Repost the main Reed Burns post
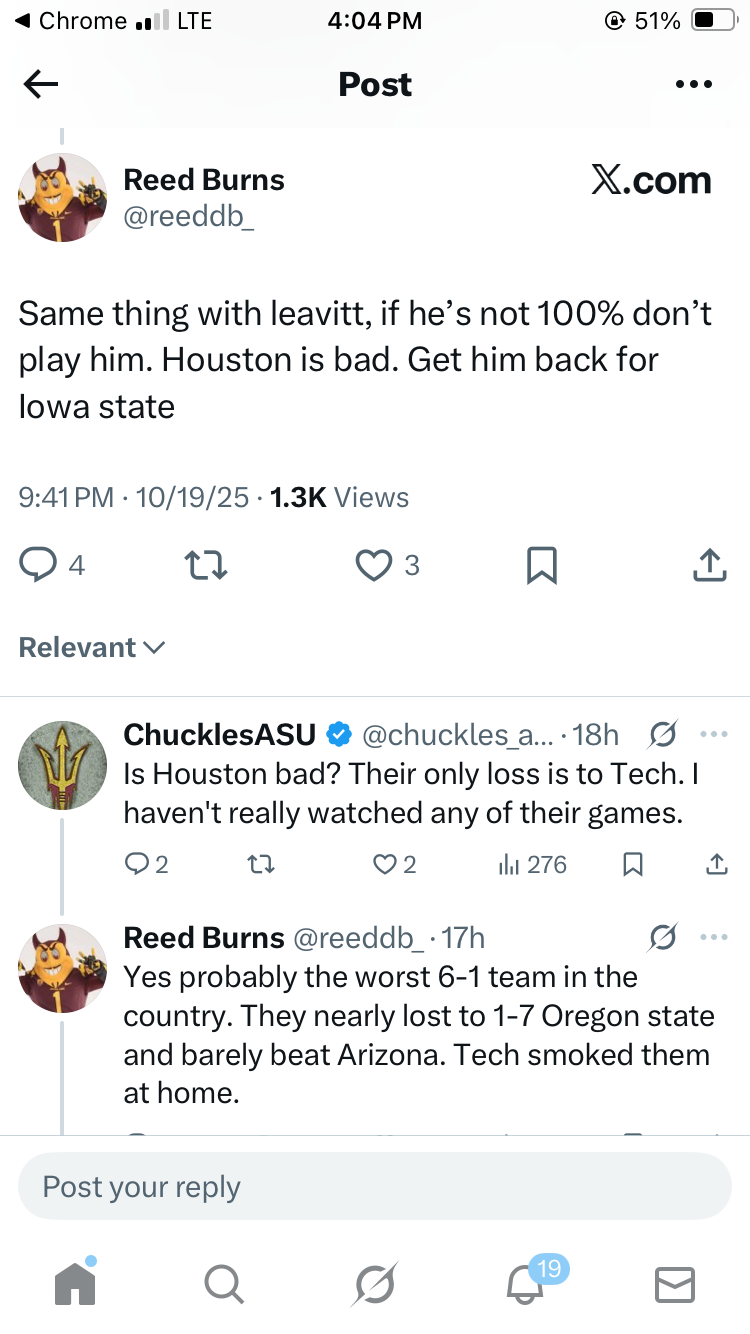This screenshot has width=750, height=1334. pyautogui.click(x=208, y=566)
